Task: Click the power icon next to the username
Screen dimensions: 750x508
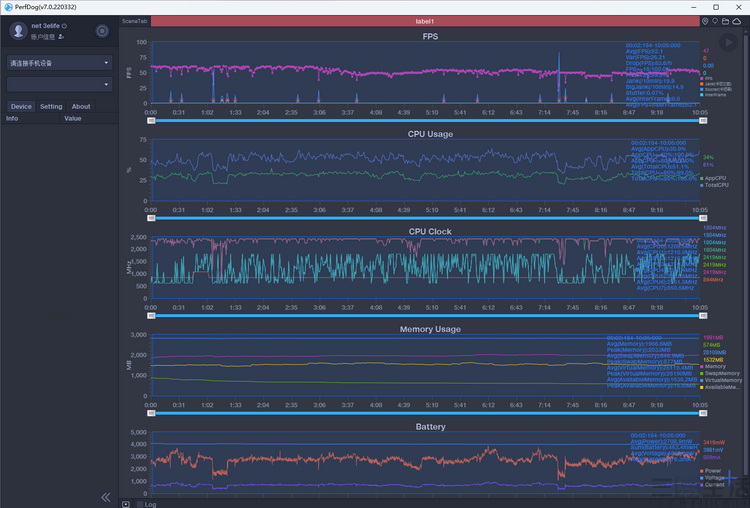Action: click(x=64, y=26)
